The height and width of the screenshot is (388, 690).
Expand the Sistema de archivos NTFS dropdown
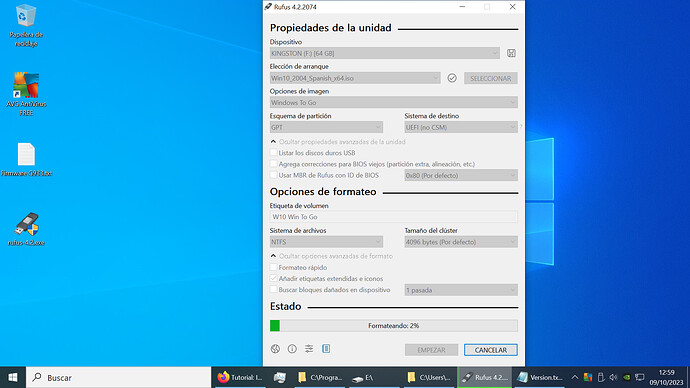point(326,242)
